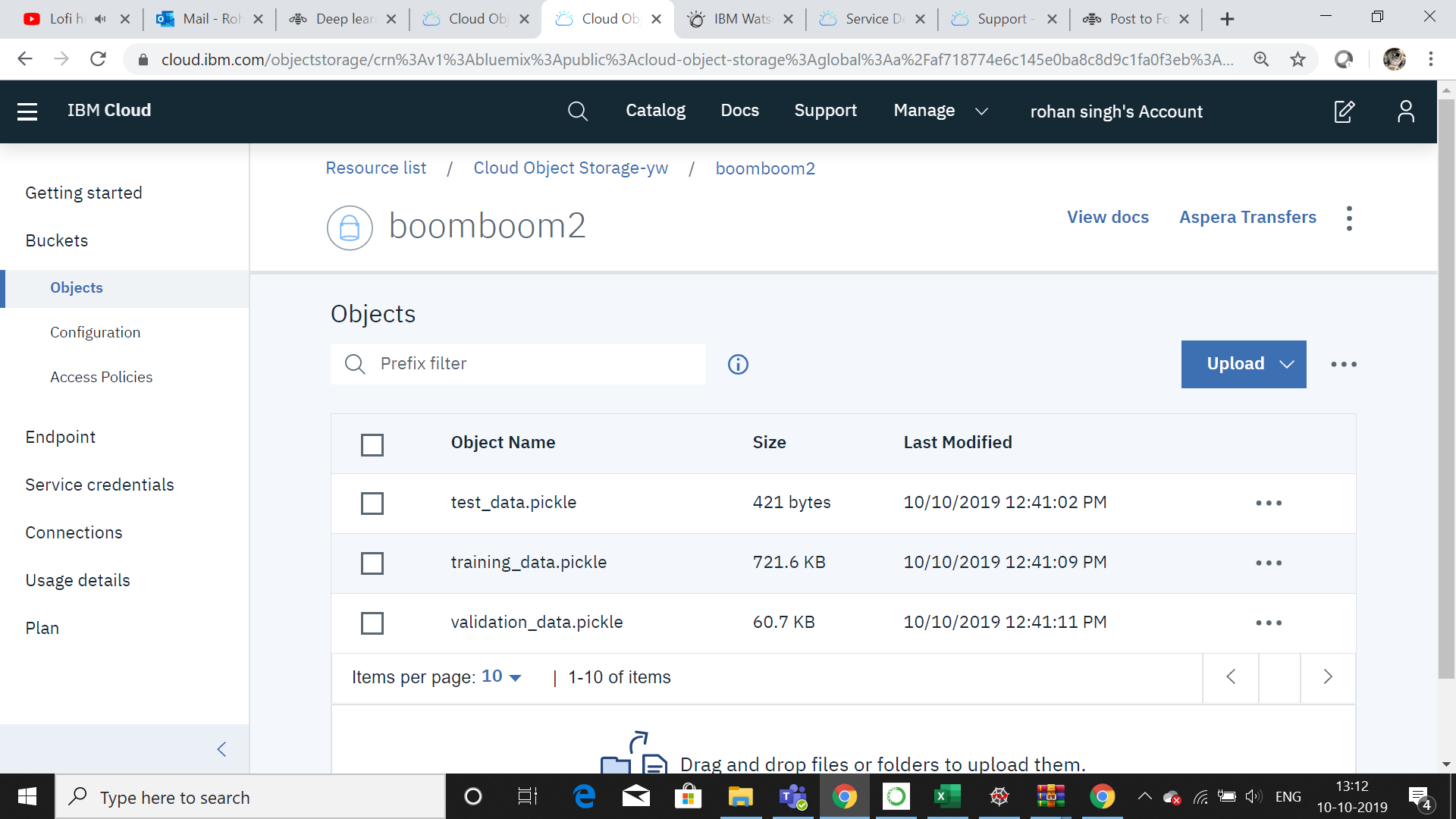Open Catalog in the IBM Cloud header
This screenshot has height=819, width=1456.
pyautogui.click(x=655, y=111)
